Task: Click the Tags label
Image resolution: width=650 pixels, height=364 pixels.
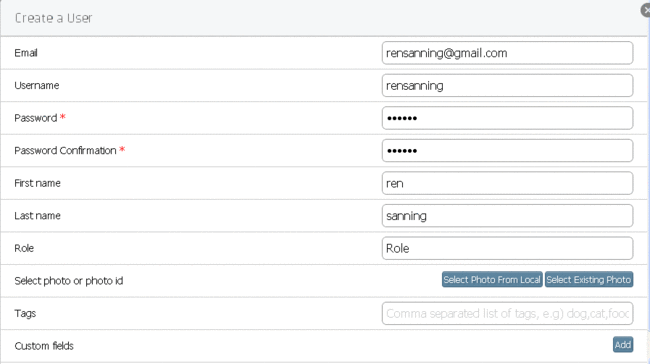Action: [x=25, y=313]
